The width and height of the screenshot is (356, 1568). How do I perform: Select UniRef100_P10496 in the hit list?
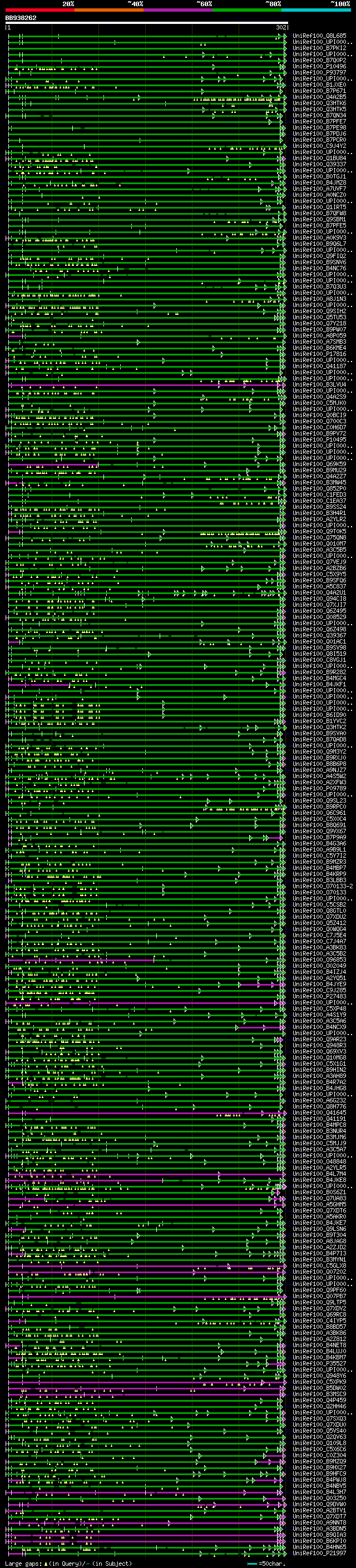tap(319, 66)
